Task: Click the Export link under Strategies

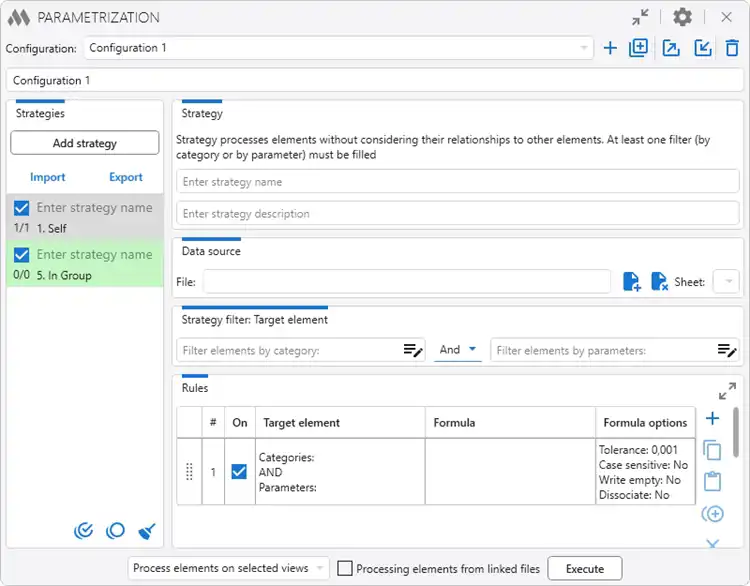Action: click(x=126, y=177)
